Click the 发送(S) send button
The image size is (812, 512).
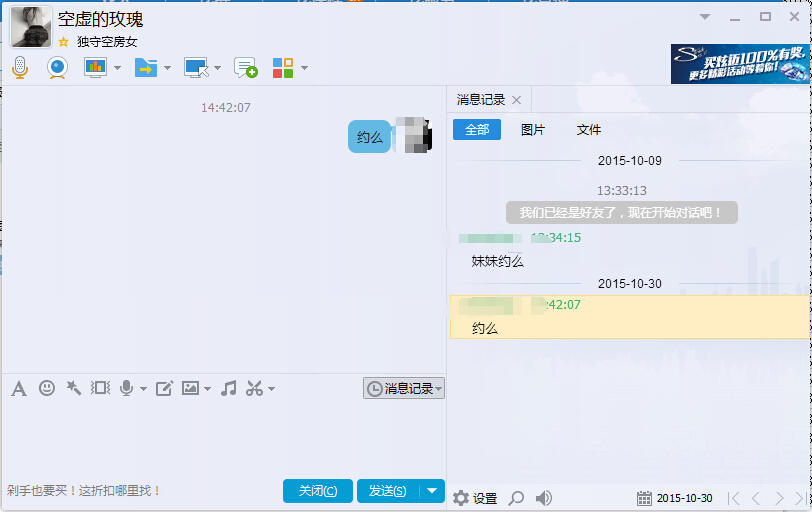[x=387, y=490]
